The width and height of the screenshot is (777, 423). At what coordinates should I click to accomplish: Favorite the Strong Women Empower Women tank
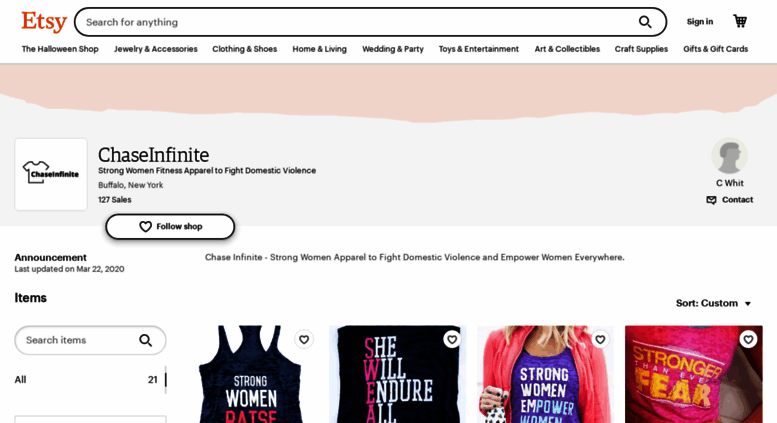[x=600, y=339]
